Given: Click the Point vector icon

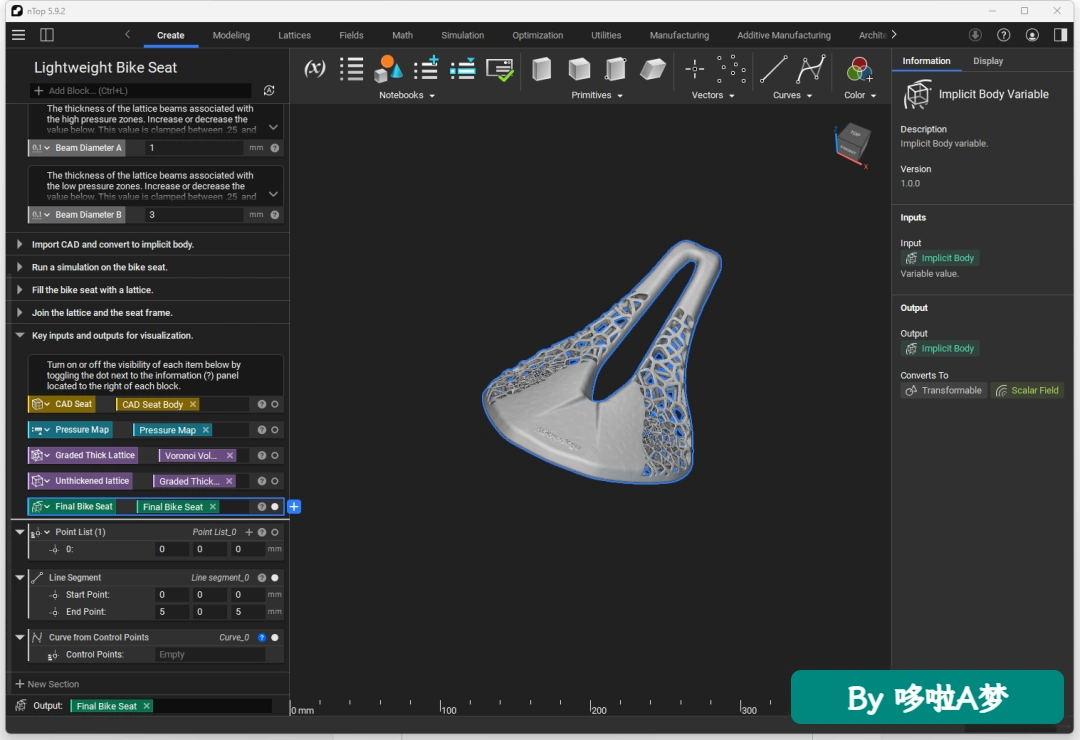Looking at the screenshot, I should point(694,69).
